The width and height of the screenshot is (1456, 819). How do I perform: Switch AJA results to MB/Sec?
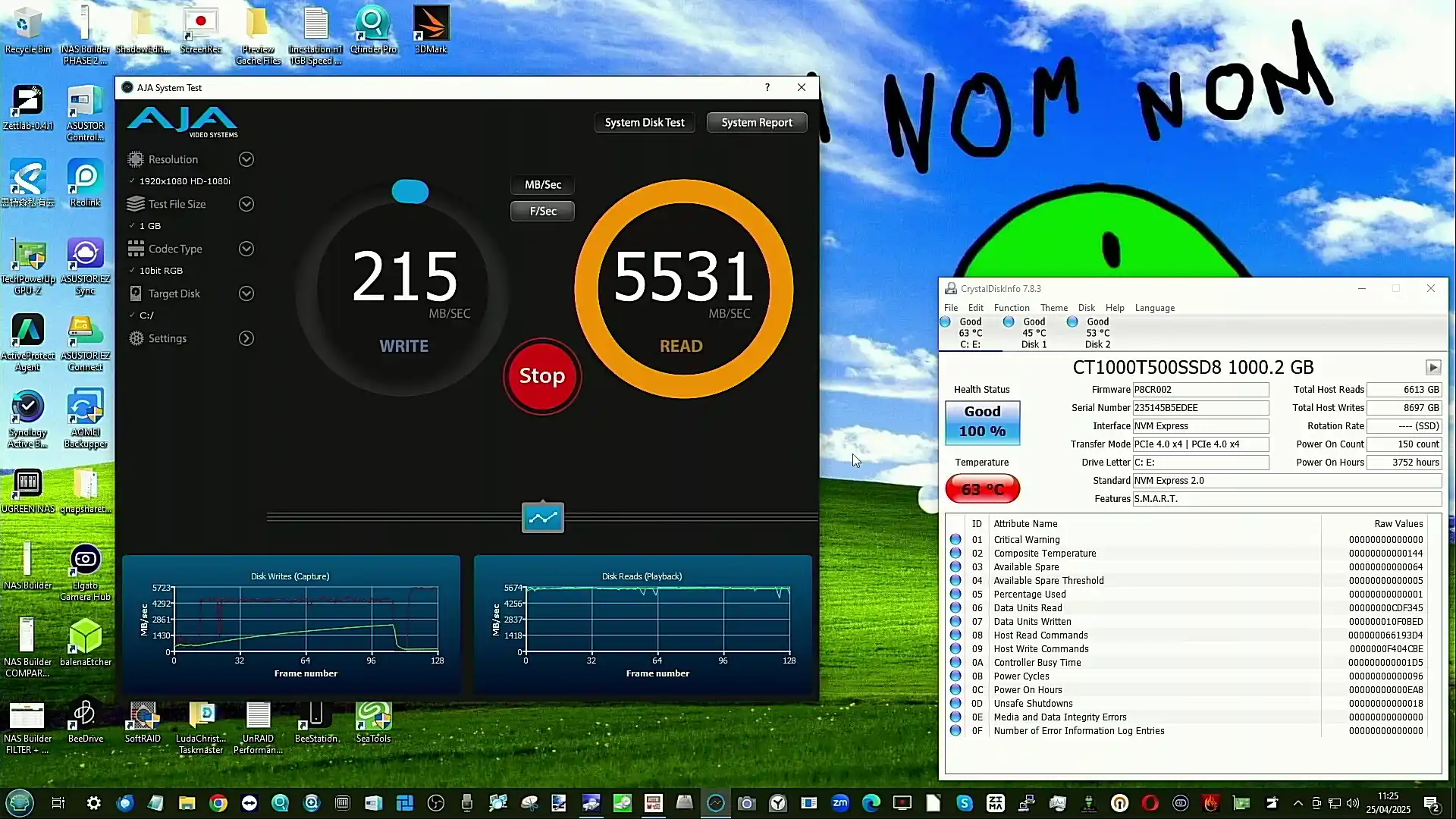click(543, 185)
